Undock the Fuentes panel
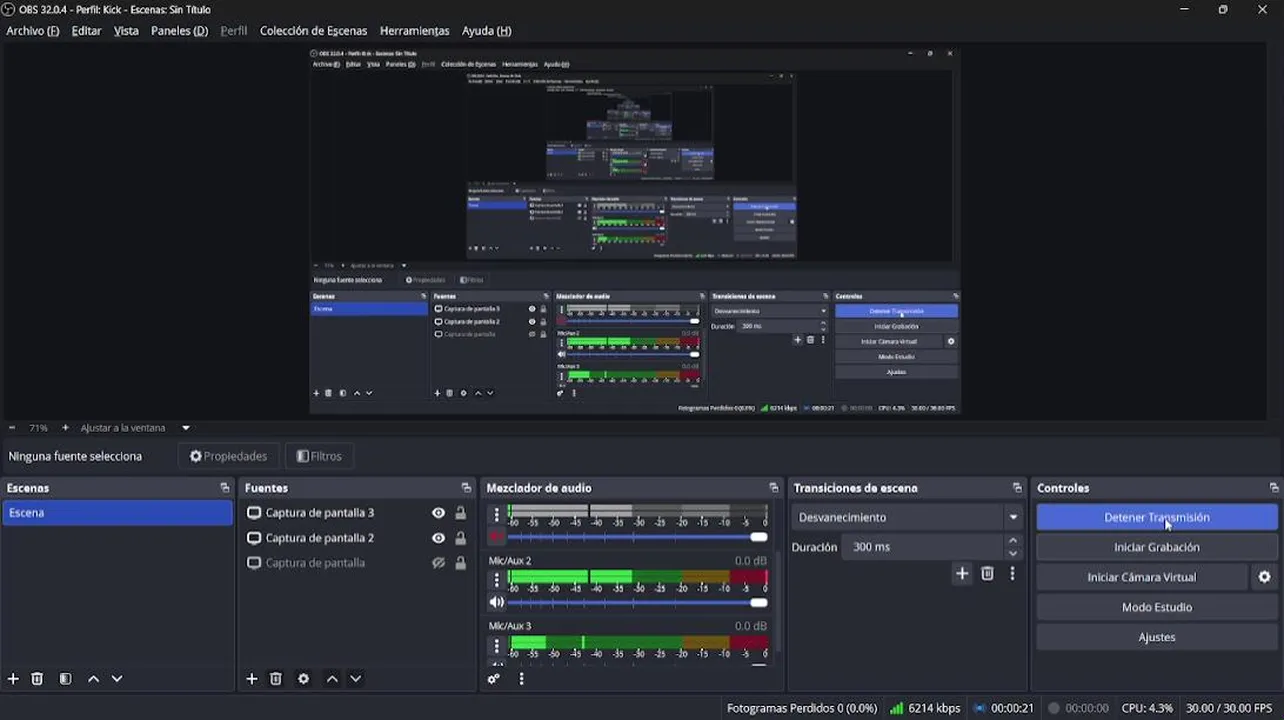This screenshot has width=1284, height=720. [x=466, y=488]
